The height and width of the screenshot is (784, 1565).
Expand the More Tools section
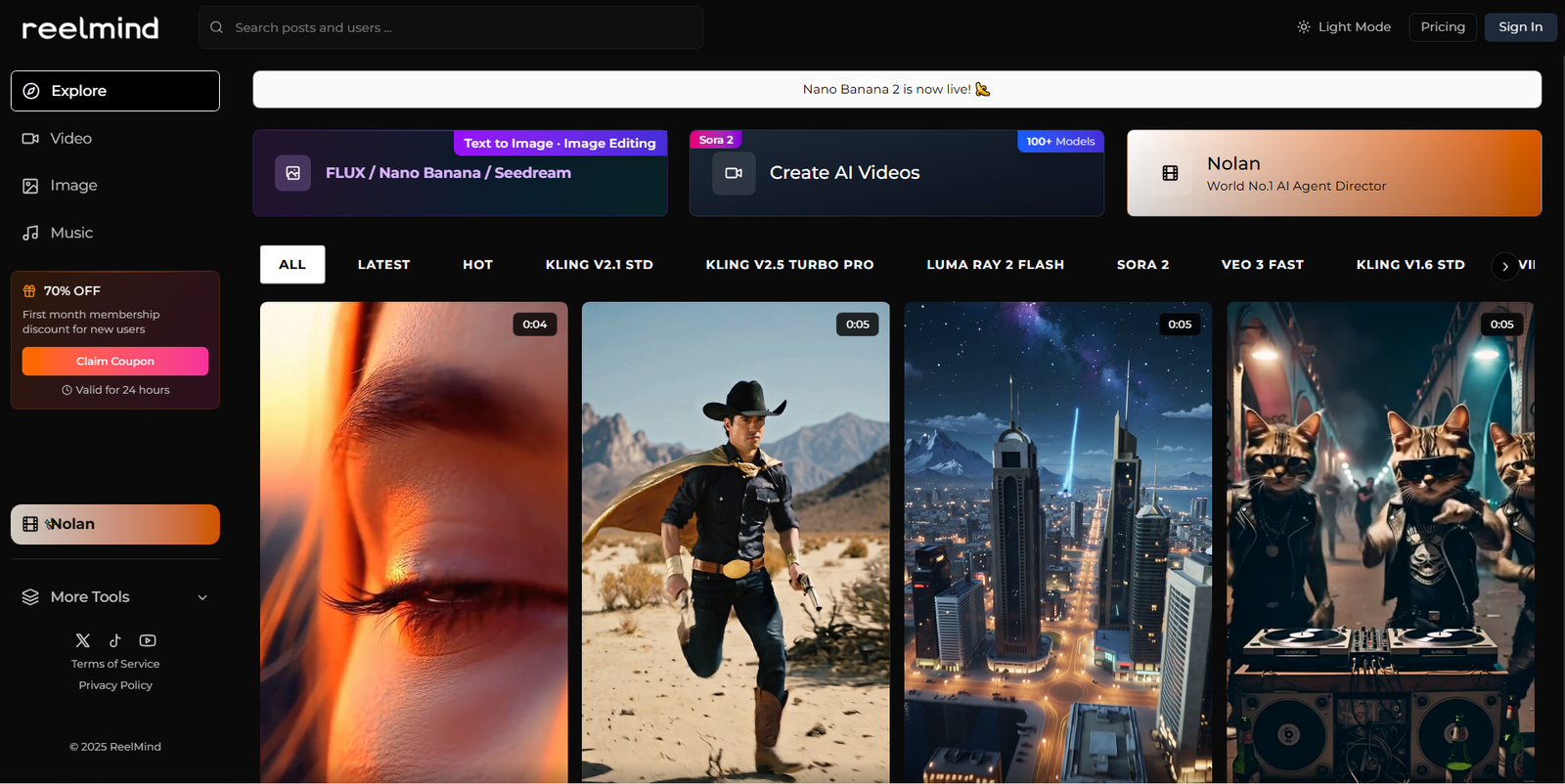[x=114, y=597]
